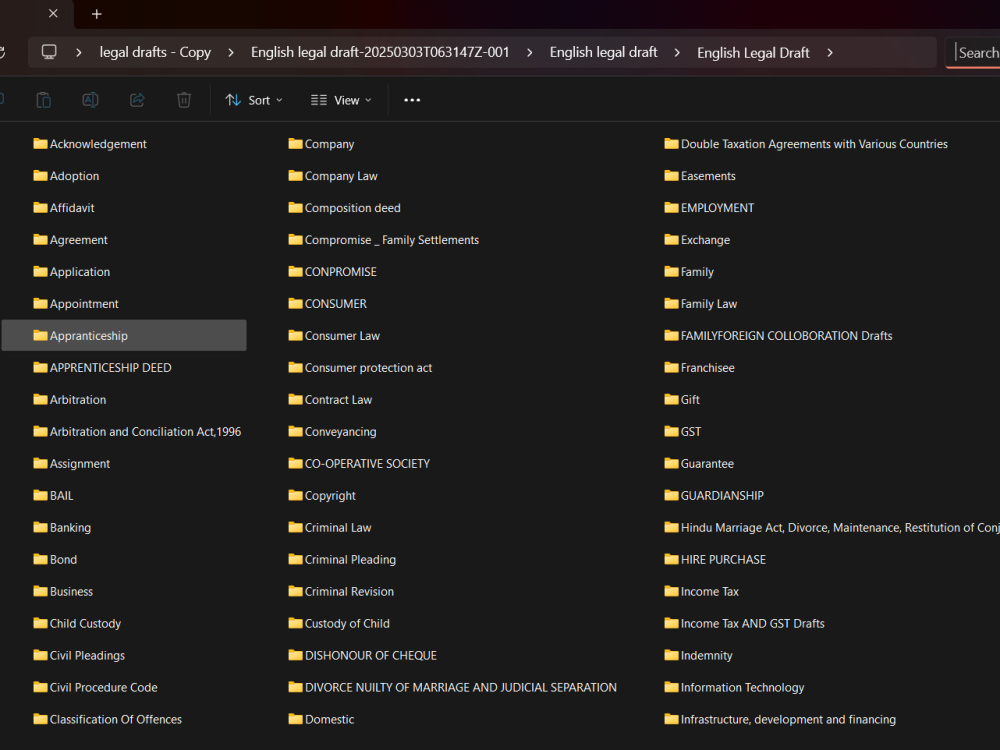
Task: Select the CO-OPERATIVE SOCIETY folder name
Action: point(367,464)
